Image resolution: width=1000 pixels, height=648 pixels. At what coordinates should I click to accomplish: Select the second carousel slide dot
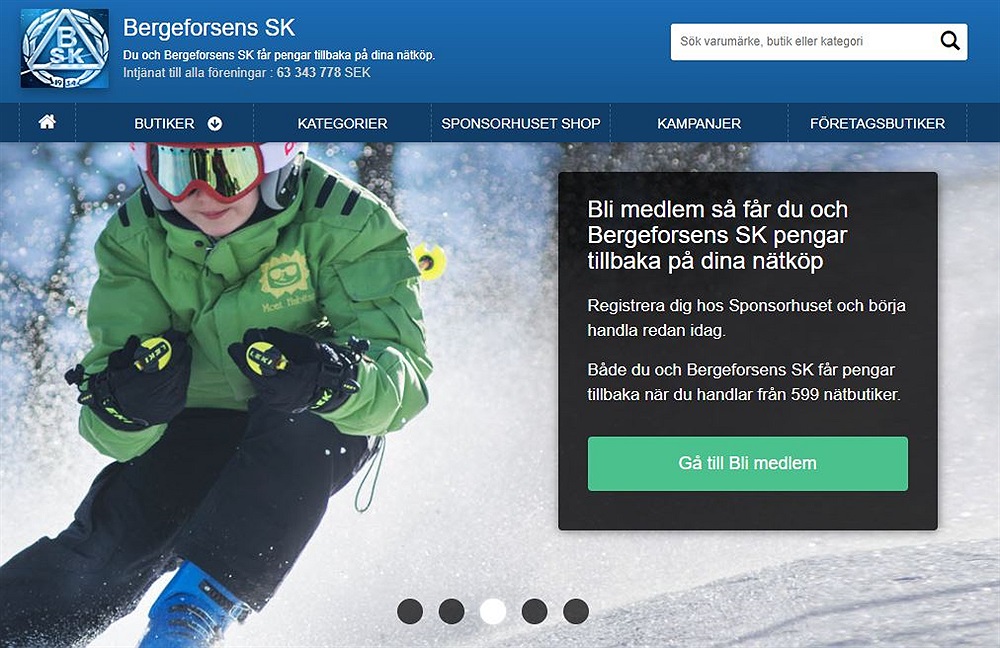point(452,611)
